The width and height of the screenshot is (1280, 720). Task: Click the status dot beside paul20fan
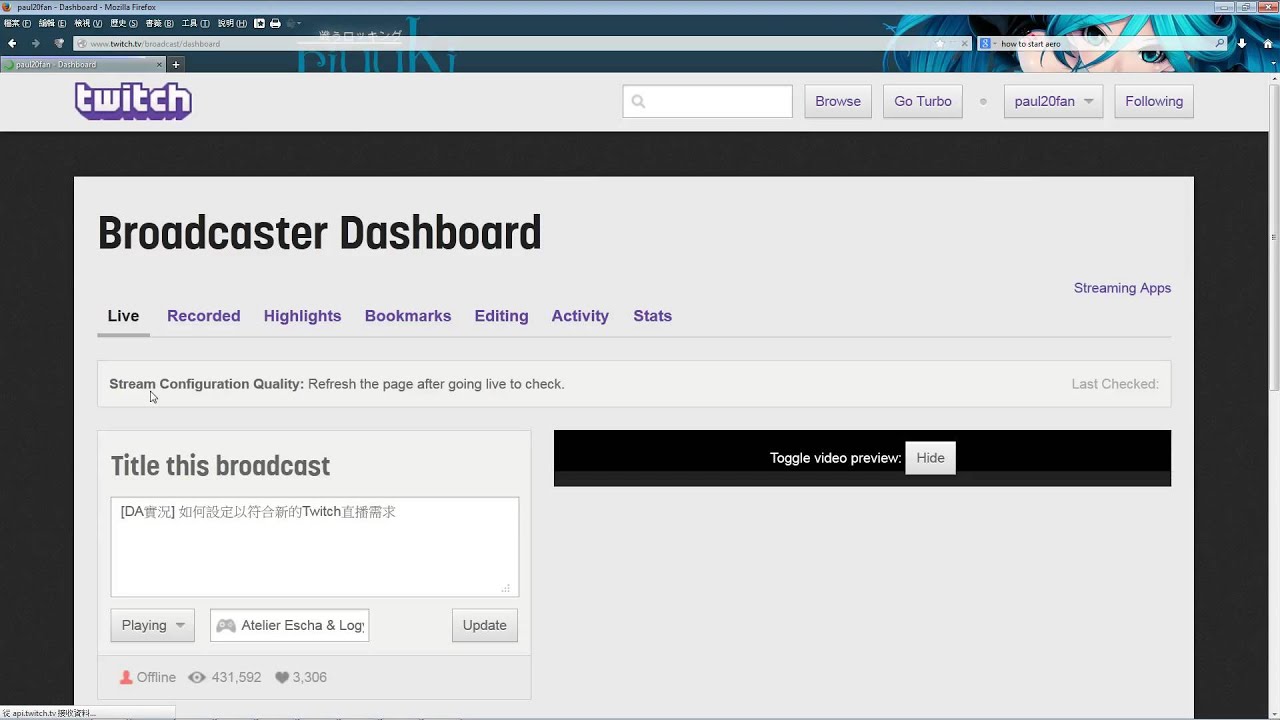click(x=983, y=101)
